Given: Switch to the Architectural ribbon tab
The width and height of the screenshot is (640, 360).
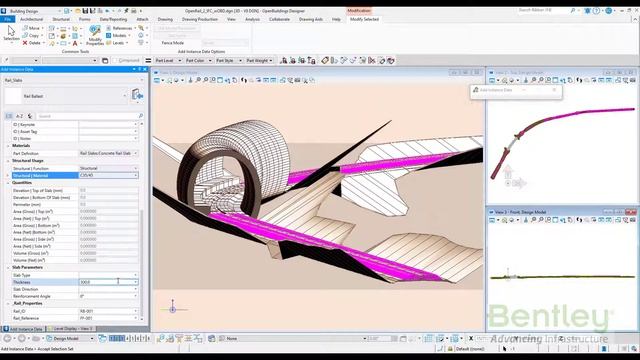Looking at the screenshot, I should pyautogui.click(x=31, y=19).
